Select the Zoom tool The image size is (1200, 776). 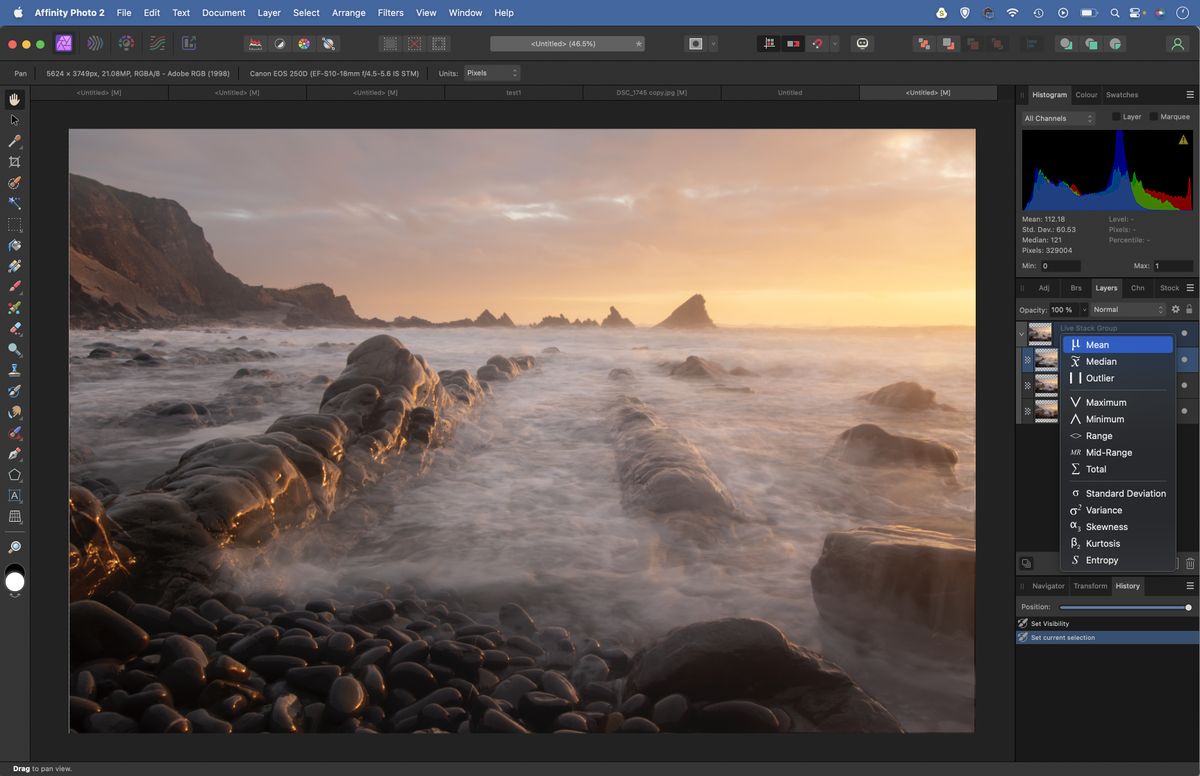pos(14,546)
